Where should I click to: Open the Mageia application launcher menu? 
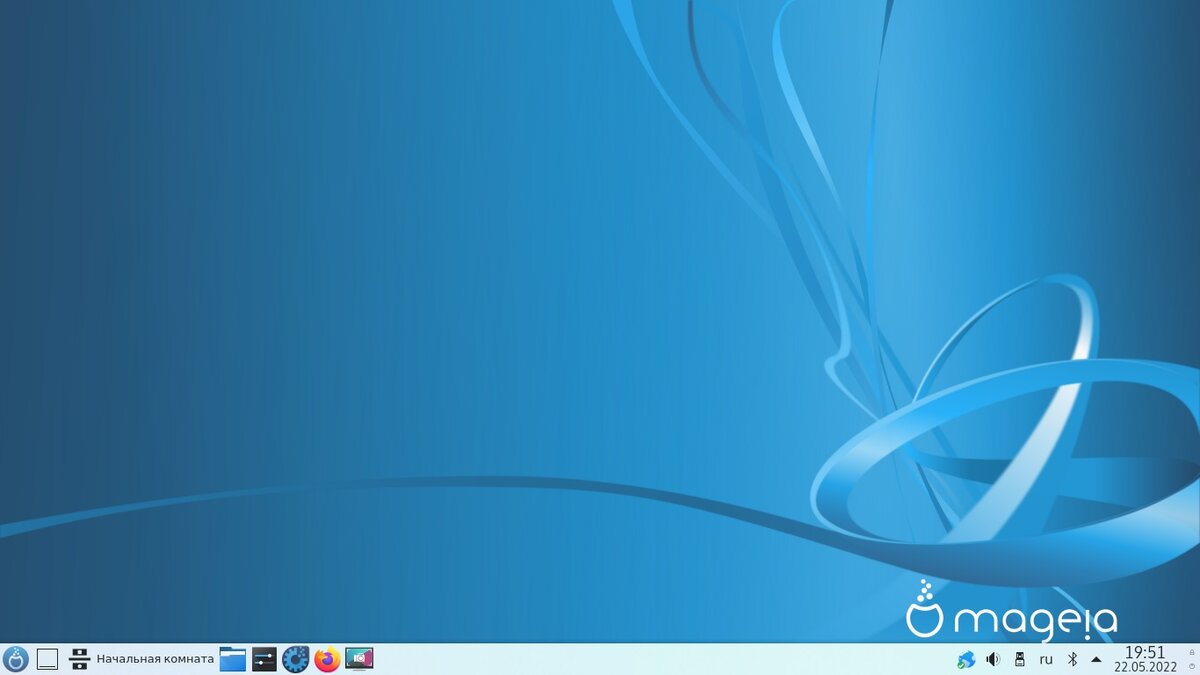point(15,659)
